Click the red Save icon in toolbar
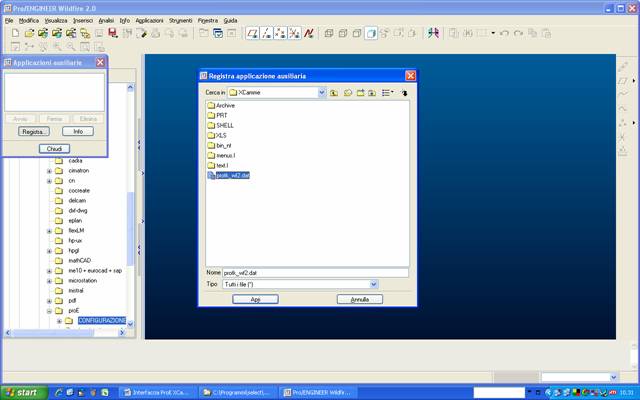The width and height of the screenshot is (640, 400). pyautogui.click(x=113, y=33)
